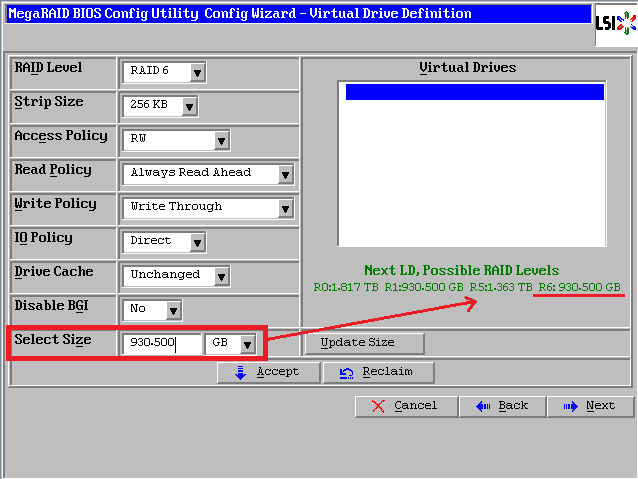638x479 pixels.
Task: Click the Back button's left arrow icon
Action: point(482,405)
